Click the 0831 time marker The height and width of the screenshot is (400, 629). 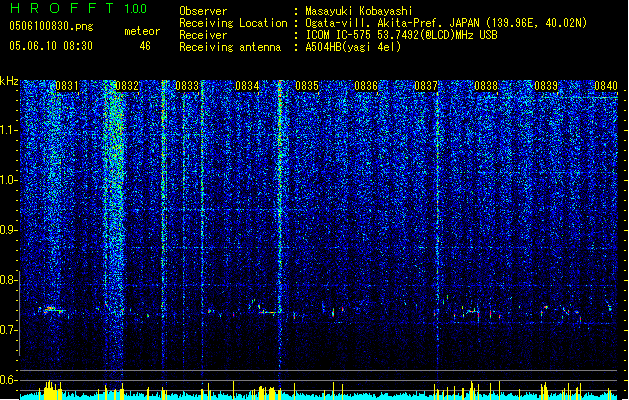pos(67,86)
